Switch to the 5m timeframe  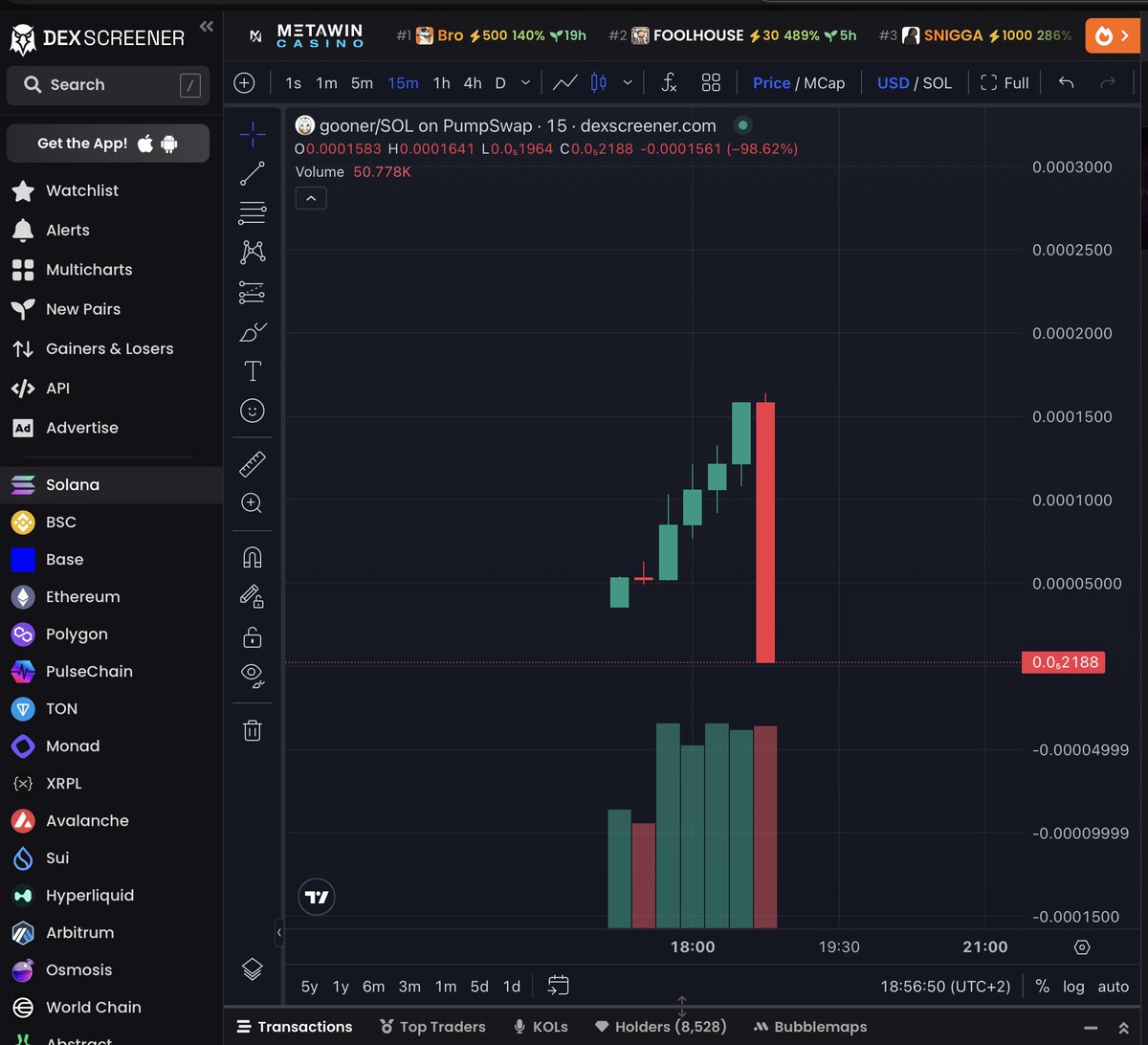[362, 83]
